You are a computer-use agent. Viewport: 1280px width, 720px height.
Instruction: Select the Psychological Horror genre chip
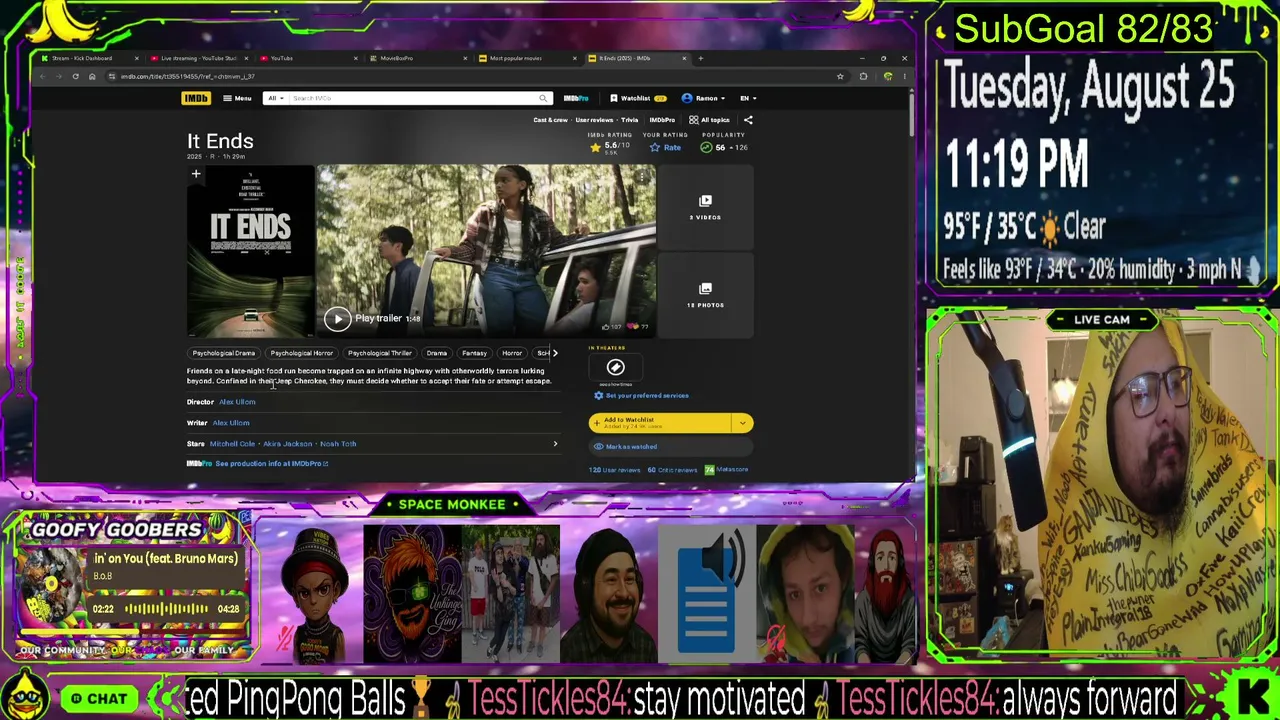[301, 353]
